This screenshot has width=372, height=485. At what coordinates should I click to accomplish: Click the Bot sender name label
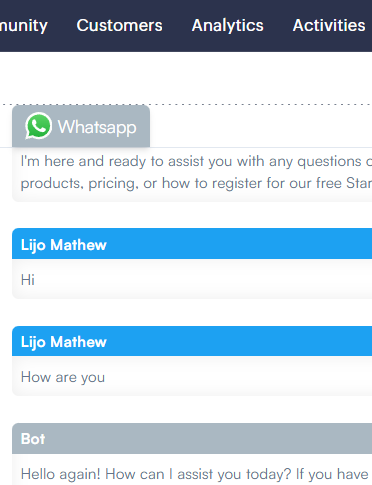click(33, 439)
